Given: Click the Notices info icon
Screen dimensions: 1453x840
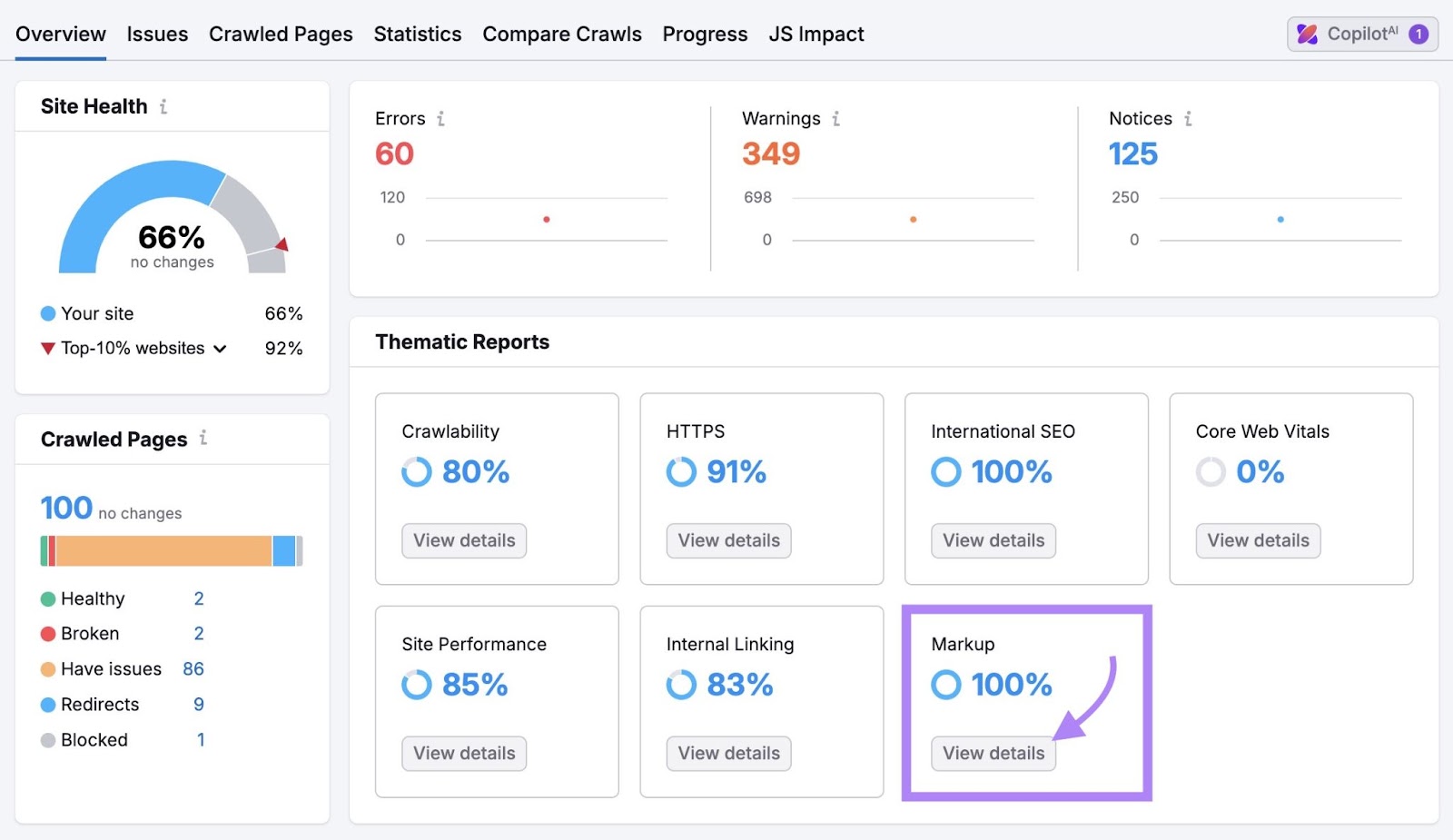Looking at the screenshot, I should pos(1189,118).
